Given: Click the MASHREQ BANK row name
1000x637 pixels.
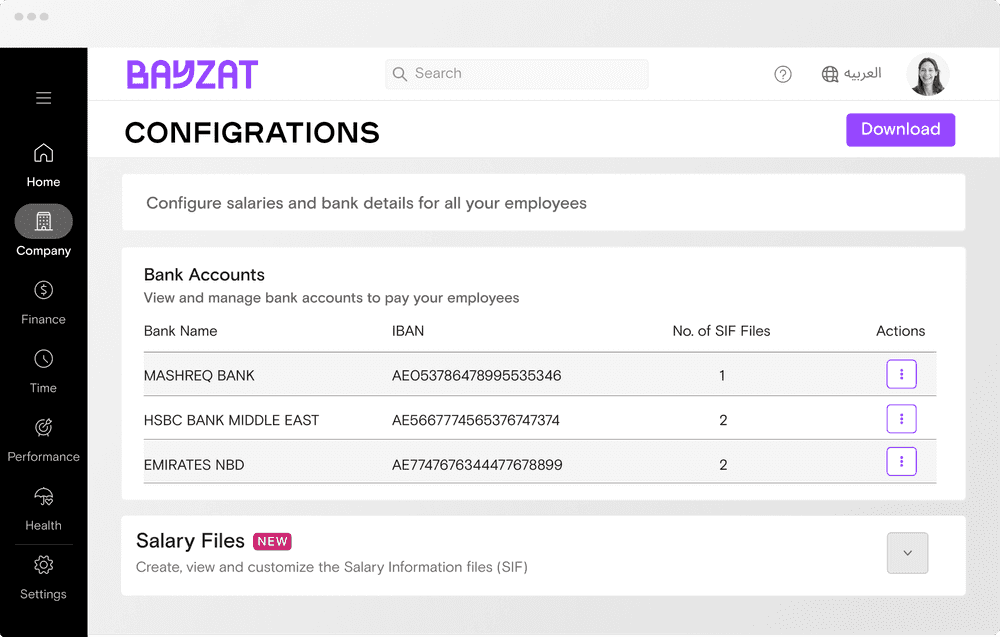Looking at the screenshot, I should pos(199,376).
